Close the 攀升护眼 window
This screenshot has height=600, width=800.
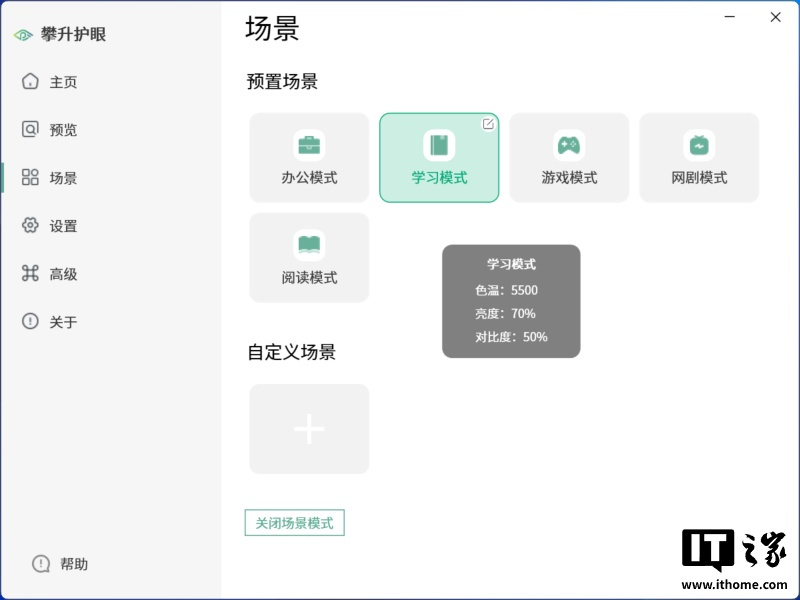point(775,17)
